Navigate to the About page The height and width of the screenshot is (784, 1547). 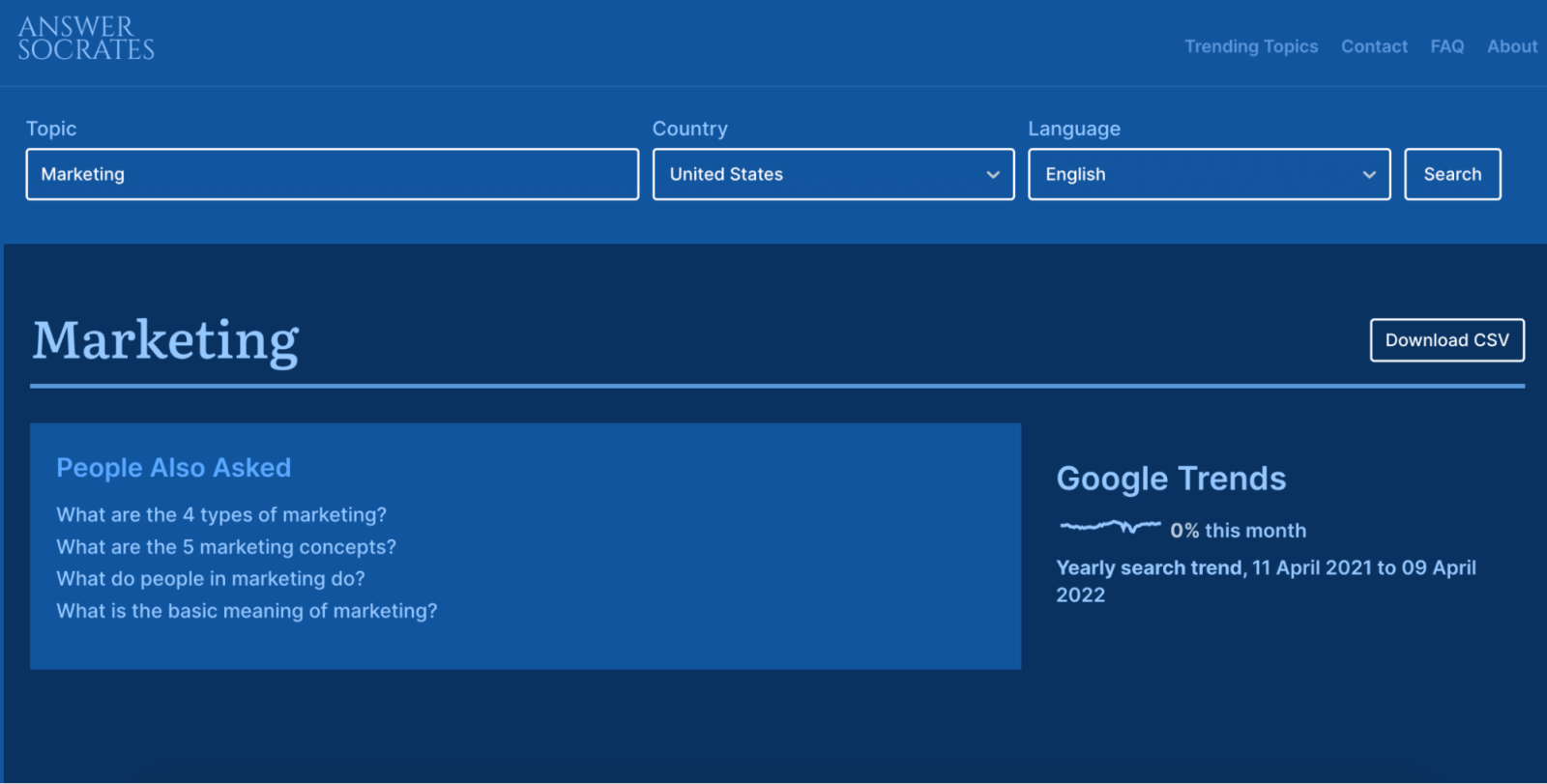click(x=1511, y=46)
